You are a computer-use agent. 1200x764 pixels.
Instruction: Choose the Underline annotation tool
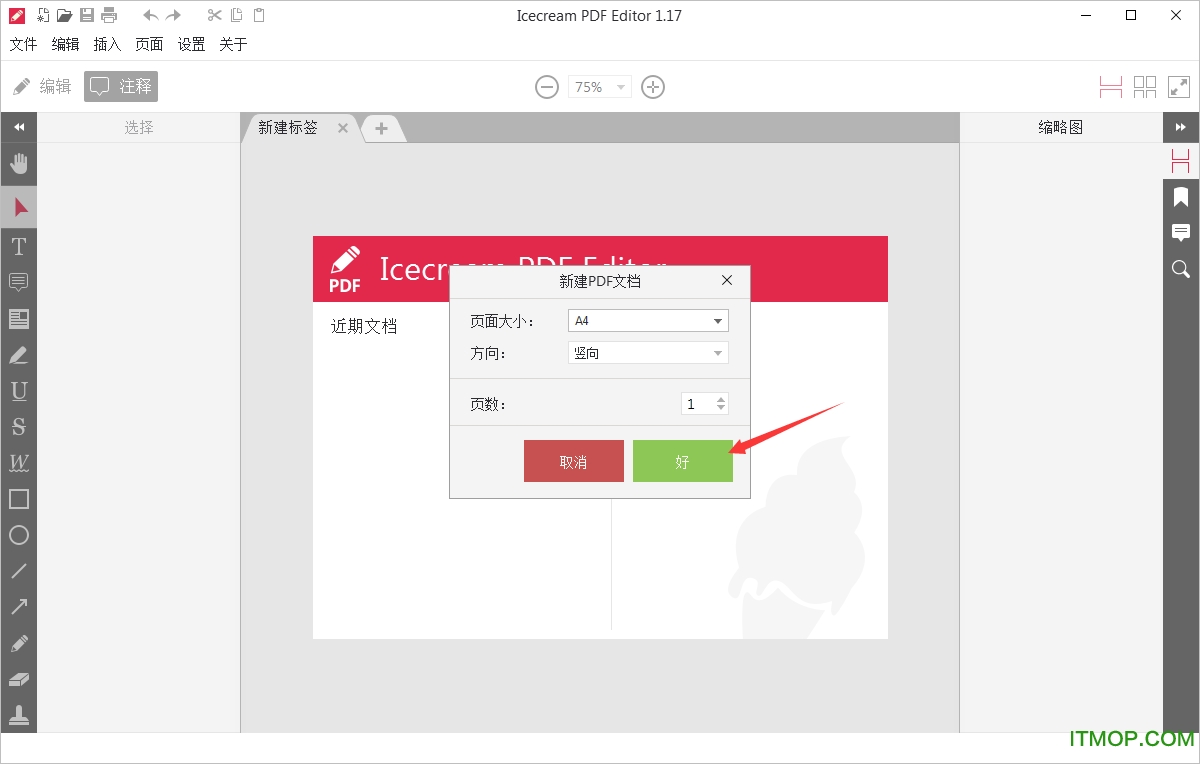click(19, 390)
